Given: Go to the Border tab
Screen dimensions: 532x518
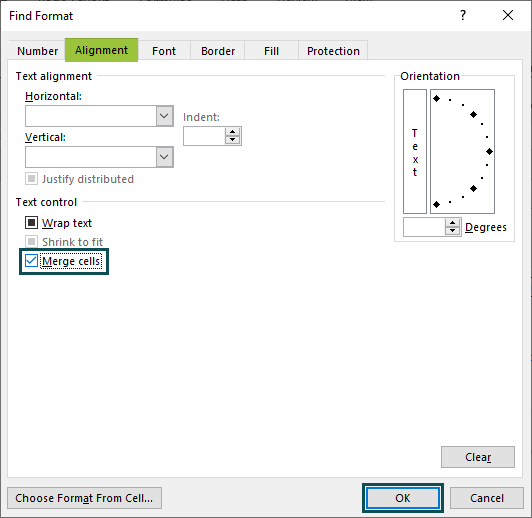Looking at the screenshot, I should click(x=218, y=51).
